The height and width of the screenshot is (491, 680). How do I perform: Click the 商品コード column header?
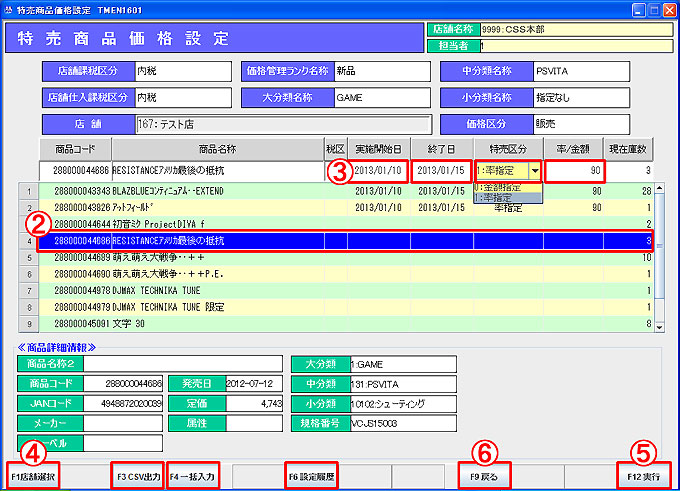pos(76,149)
